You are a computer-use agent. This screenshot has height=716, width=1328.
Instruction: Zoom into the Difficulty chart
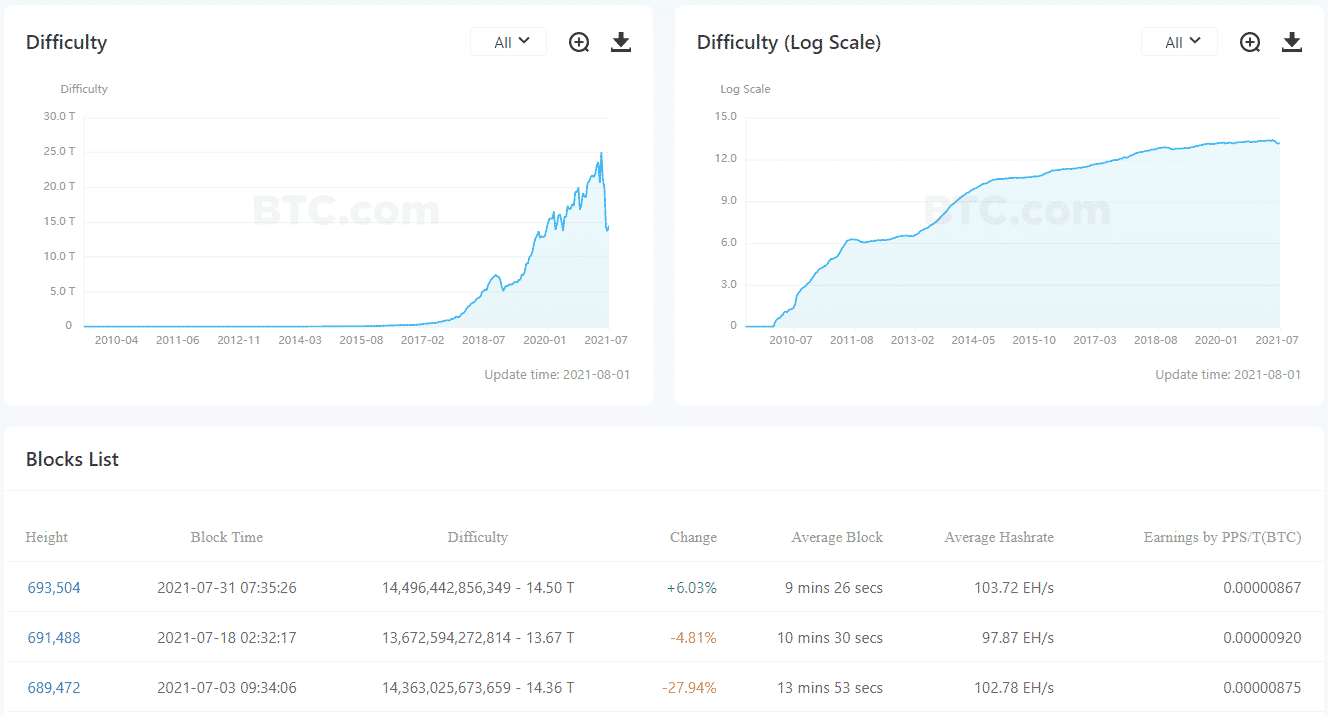coord(579,42)
